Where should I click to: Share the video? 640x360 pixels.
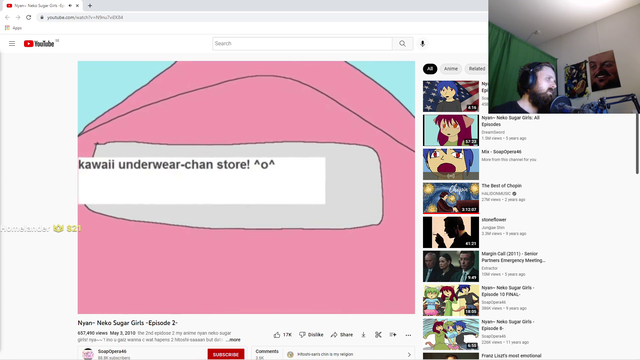(x=342, y=335)
